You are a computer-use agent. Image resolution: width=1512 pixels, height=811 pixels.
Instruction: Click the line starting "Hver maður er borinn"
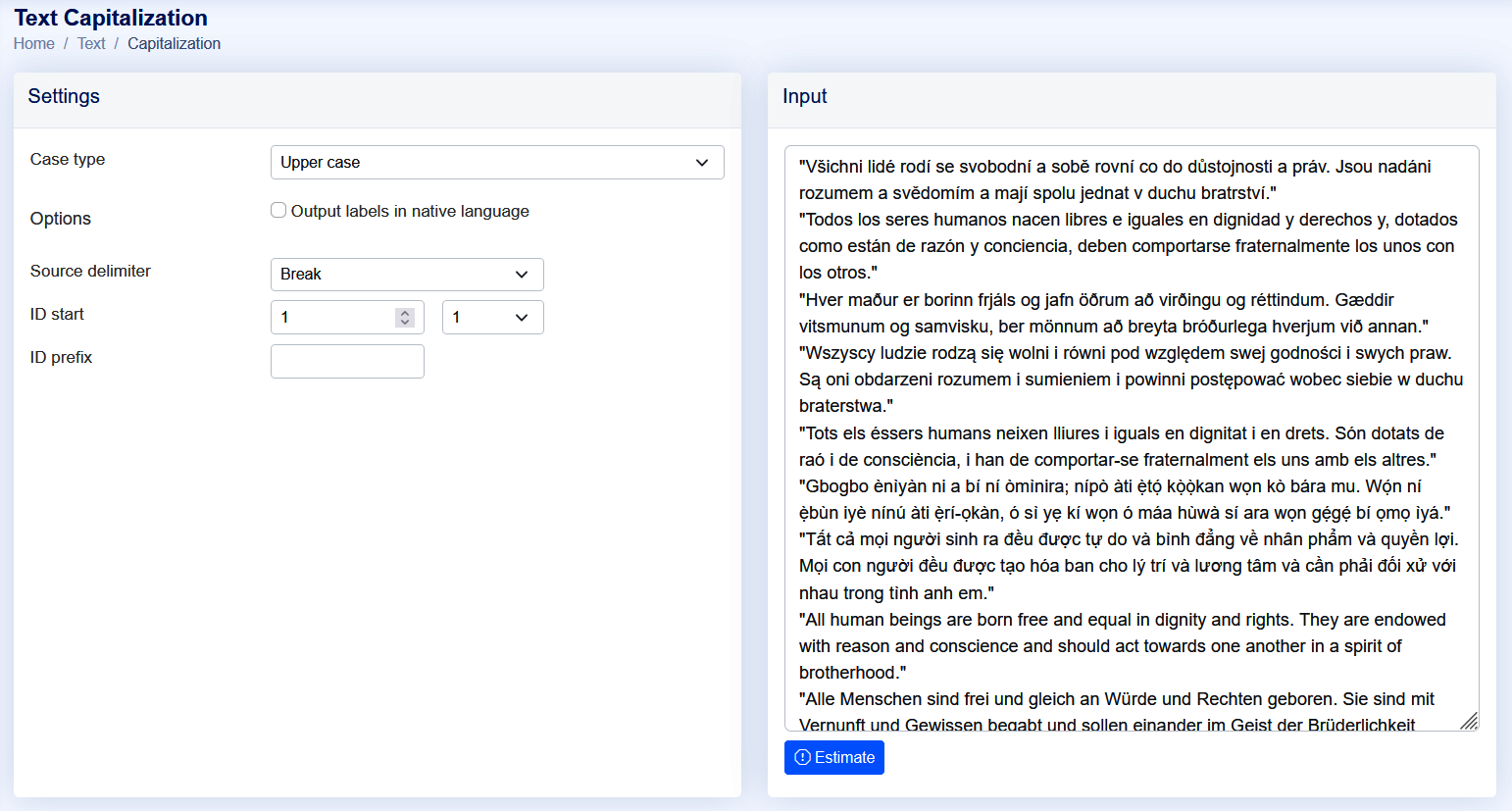pyautogui.click(x=1096, y=300)
